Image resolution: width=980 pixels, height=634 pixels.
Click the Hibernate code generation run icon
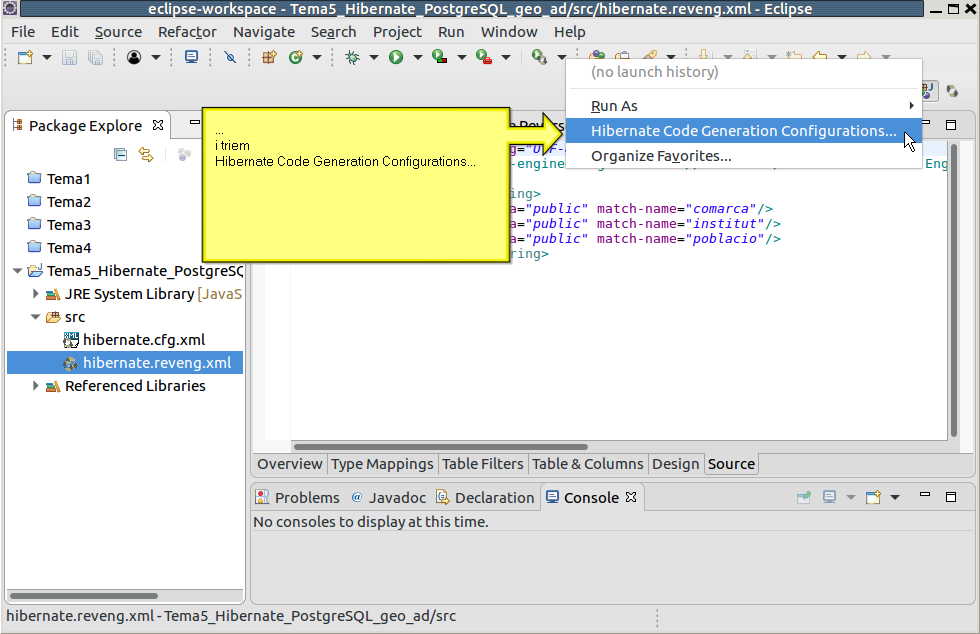539,58
